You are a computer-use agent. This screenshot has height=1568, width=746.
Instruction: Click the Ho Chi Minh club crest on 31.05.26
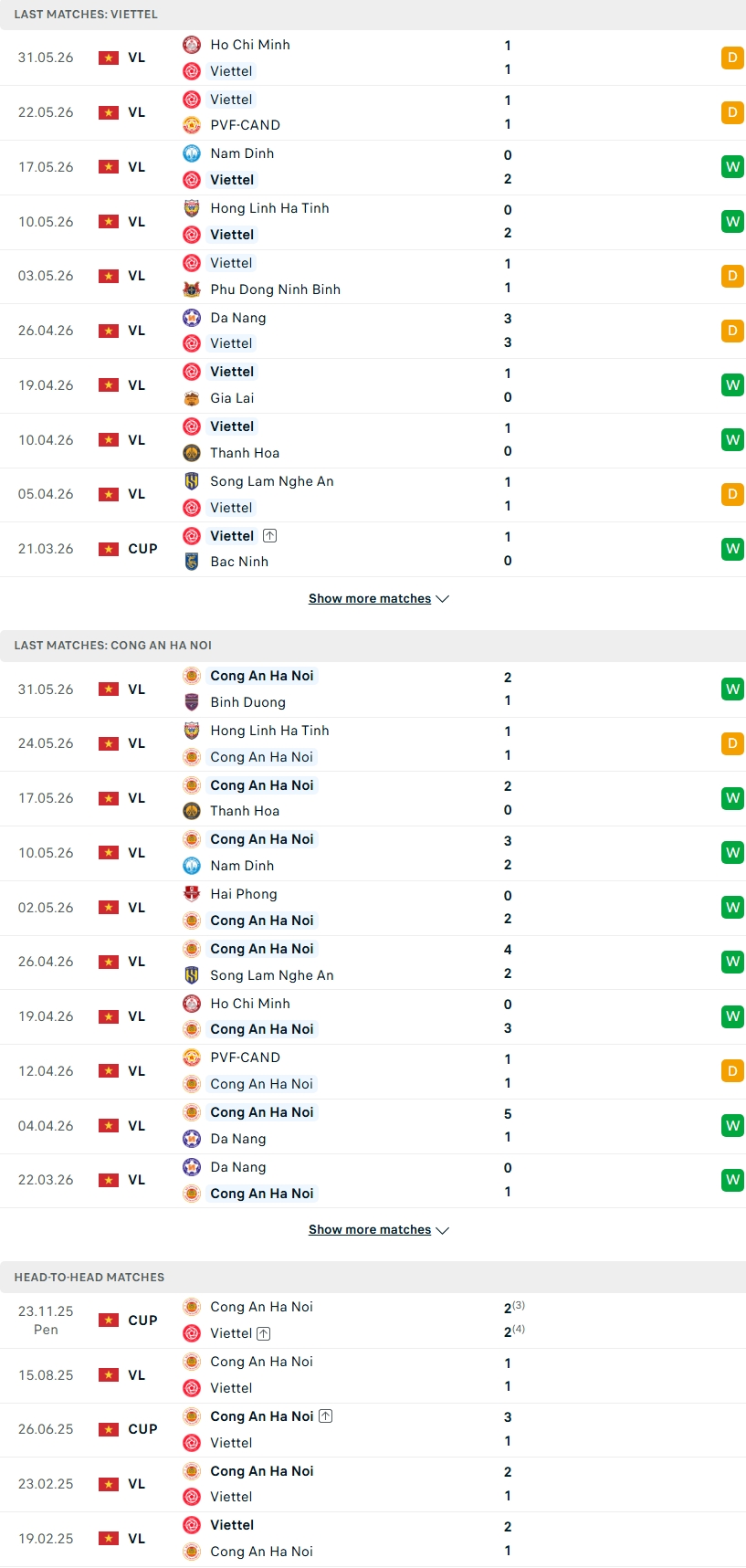[192, 45]
